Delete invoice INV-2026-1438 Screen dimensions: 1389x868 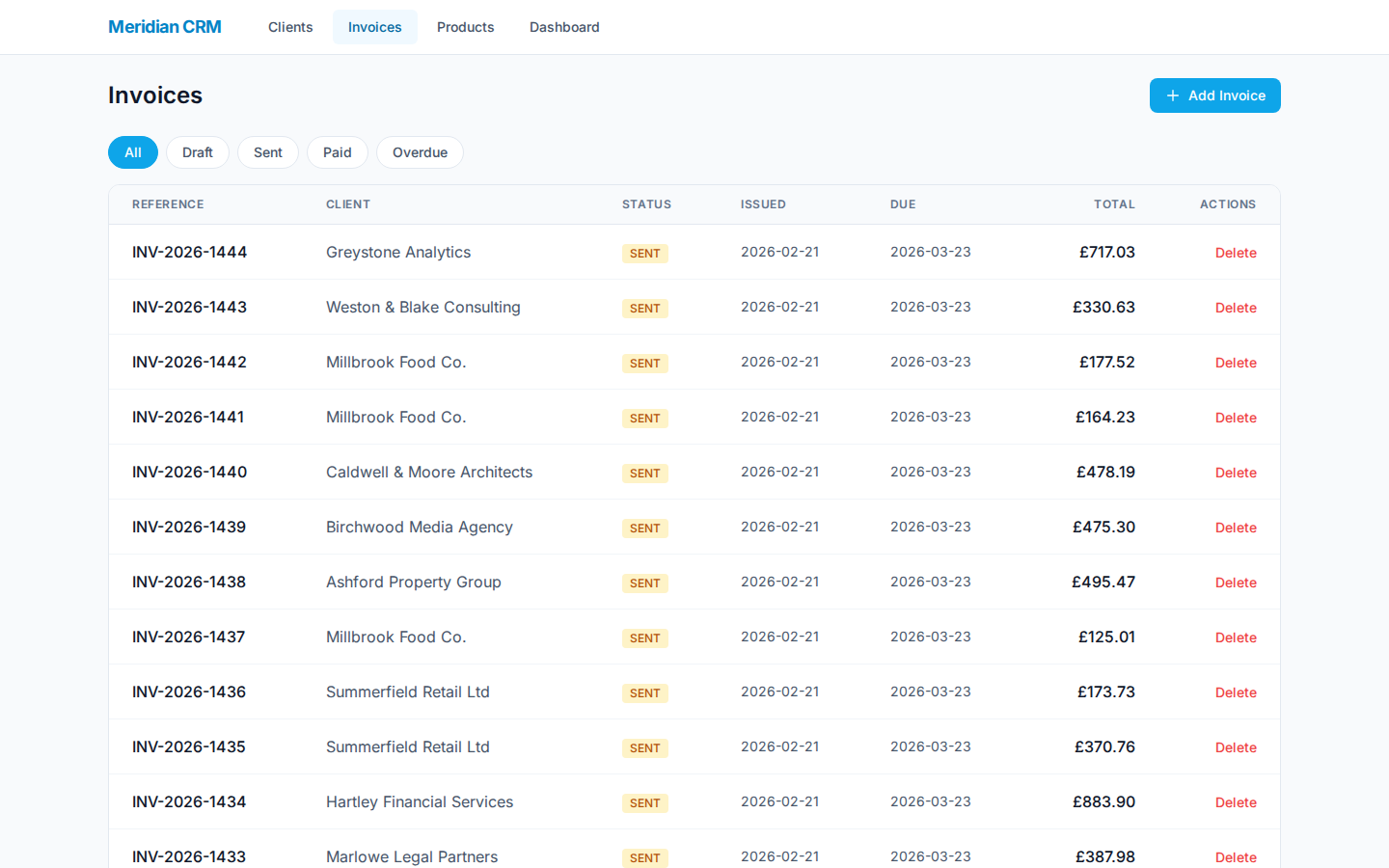[x=1236, y=583]
